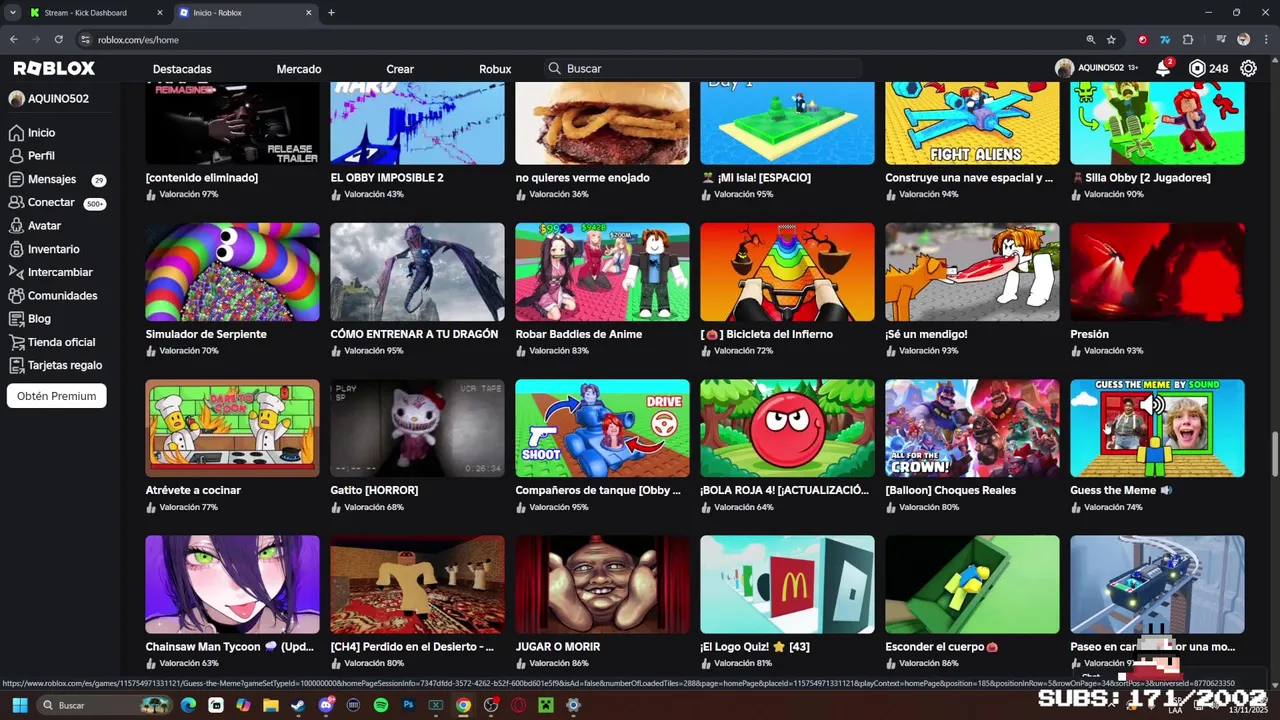The height and width of the screenshot is (720, 1280).
Task: Open the browser extensions puzzle icon
Action: click(1188, 40)
